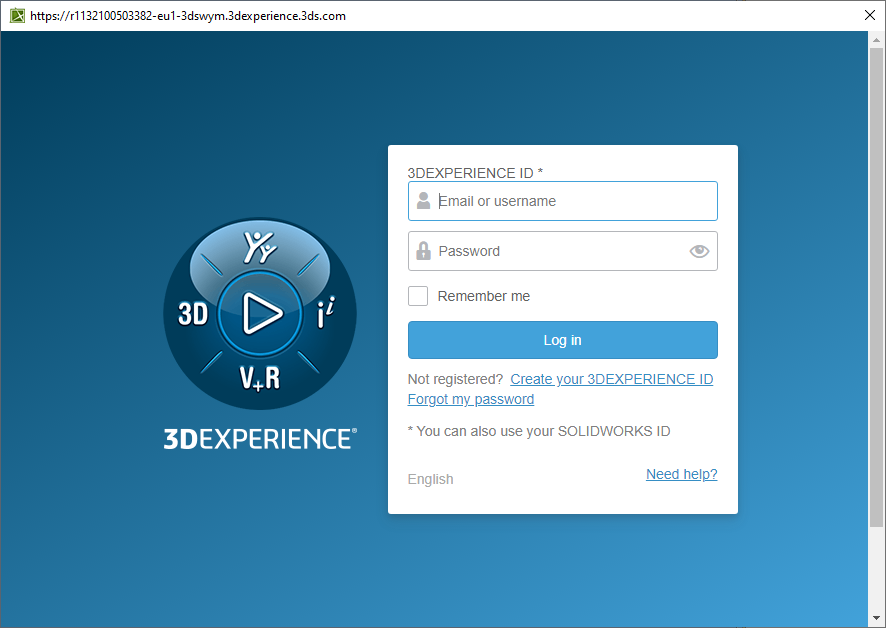
Task: Focus the Email or username field
Action: (574, 201)
